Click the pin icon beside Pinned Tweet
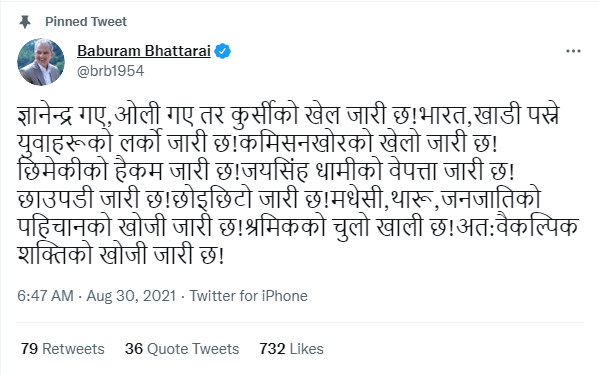 [x=25, y=22]
